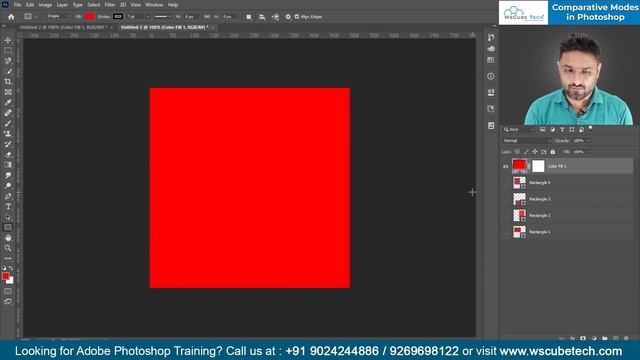Select the Zoom tool
The image size is (640, 360).
click(x=8, y=248)
